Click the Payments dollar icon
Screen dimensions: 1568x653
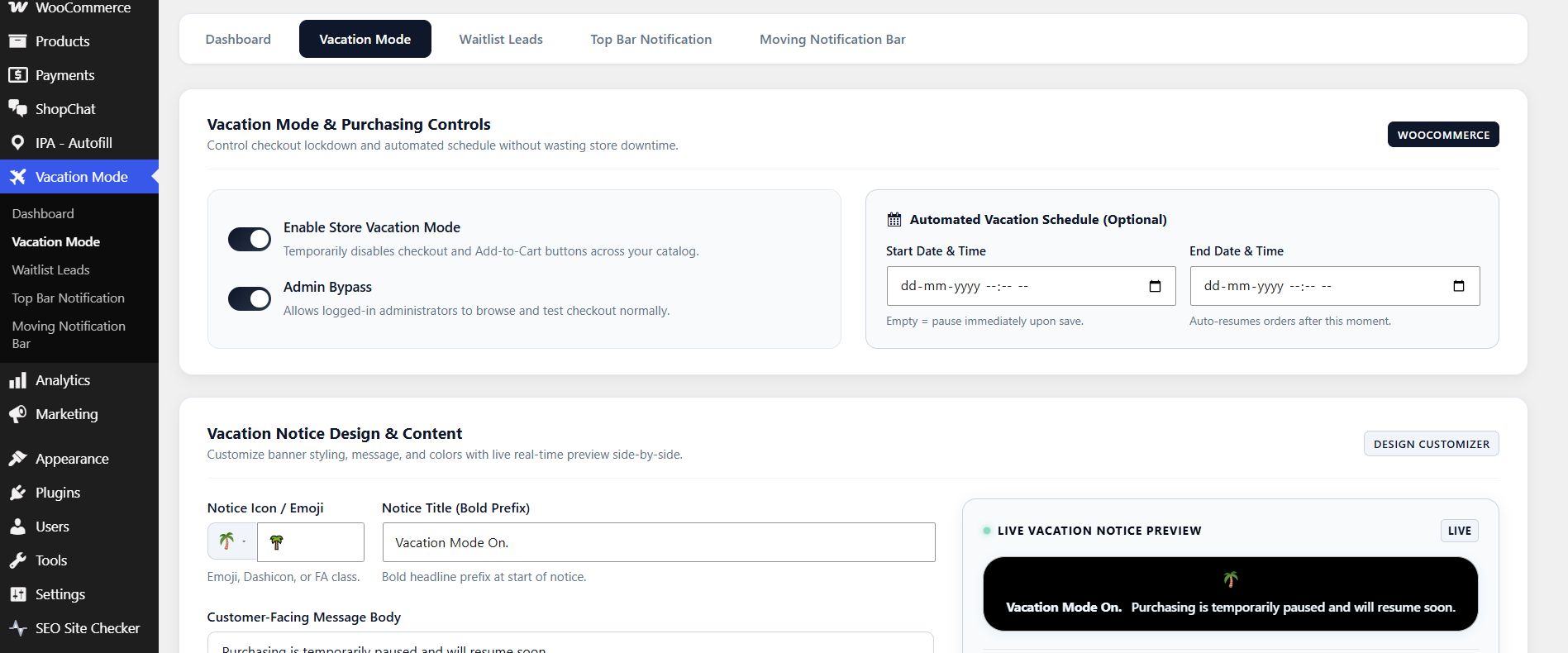click(17, 75)
